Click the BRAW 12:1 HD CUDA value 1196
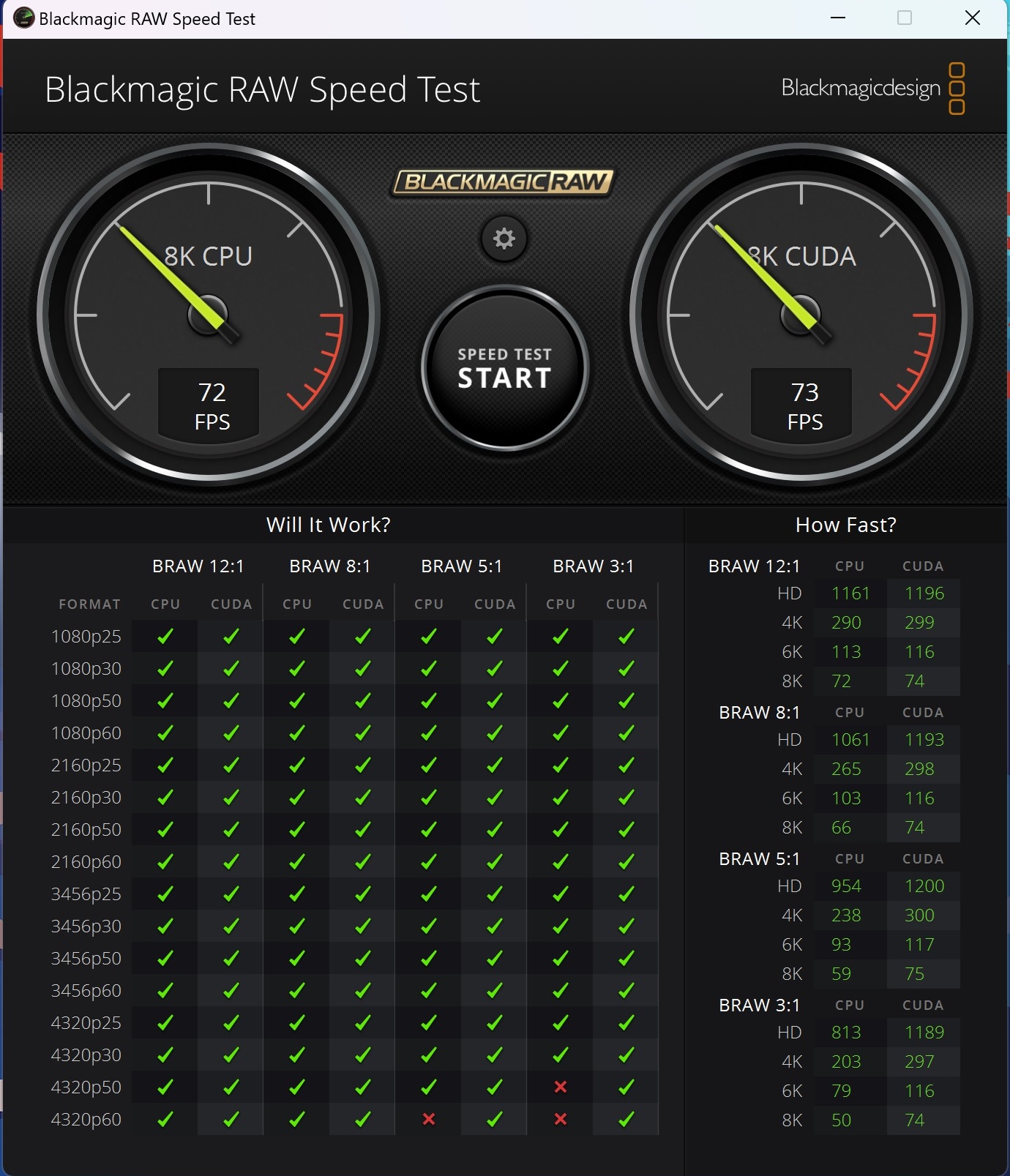Viewport: 1010px width, 1176px height. click(924, 593)
